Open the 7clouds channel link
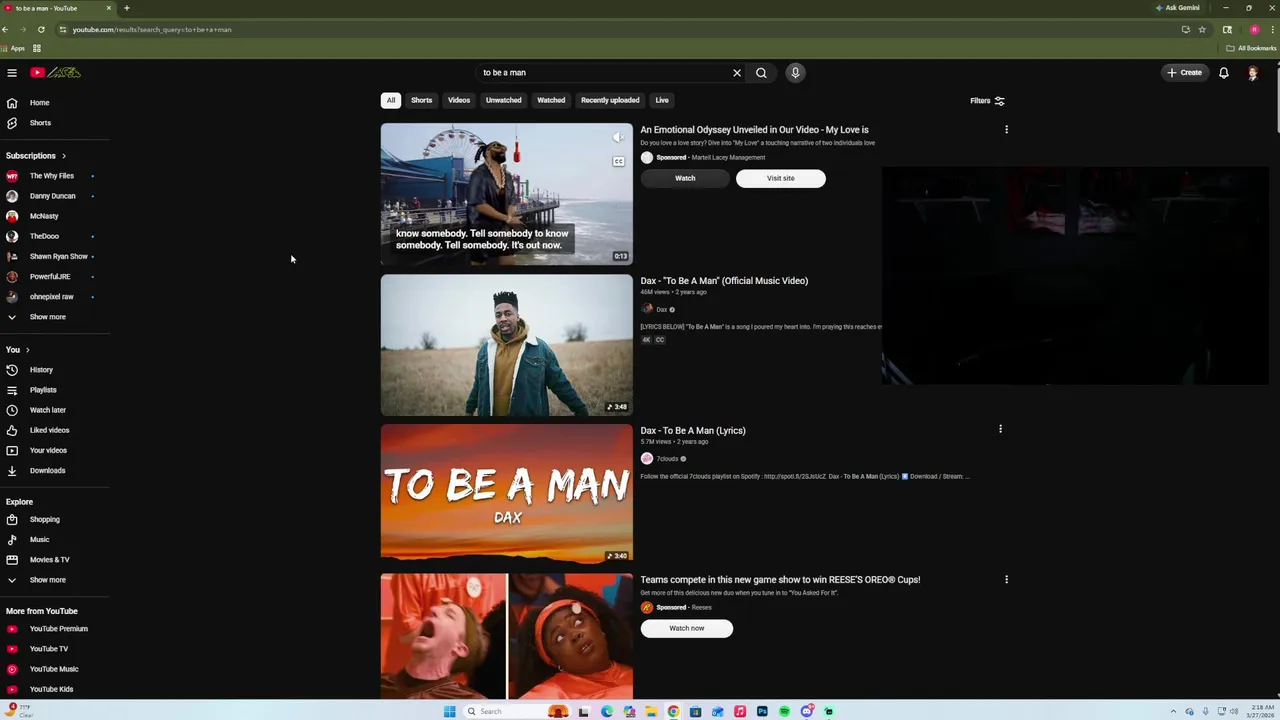 coord(667,459)
